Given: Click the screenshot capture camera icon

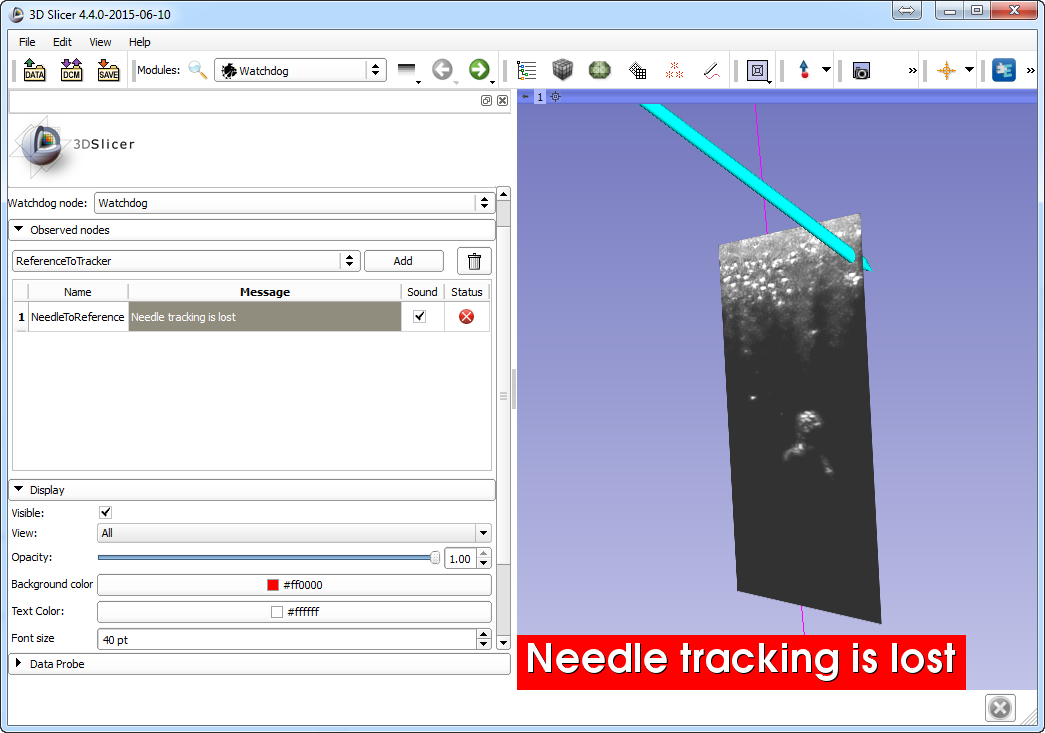Looking at the screenshot, I should point(861,70).
